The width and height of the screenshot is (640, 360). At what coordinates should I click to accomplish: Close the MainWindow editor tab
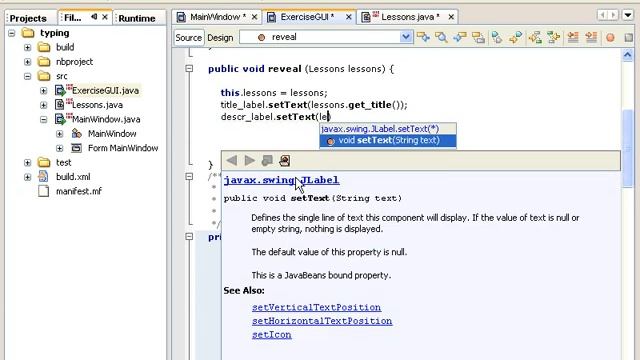254,17
